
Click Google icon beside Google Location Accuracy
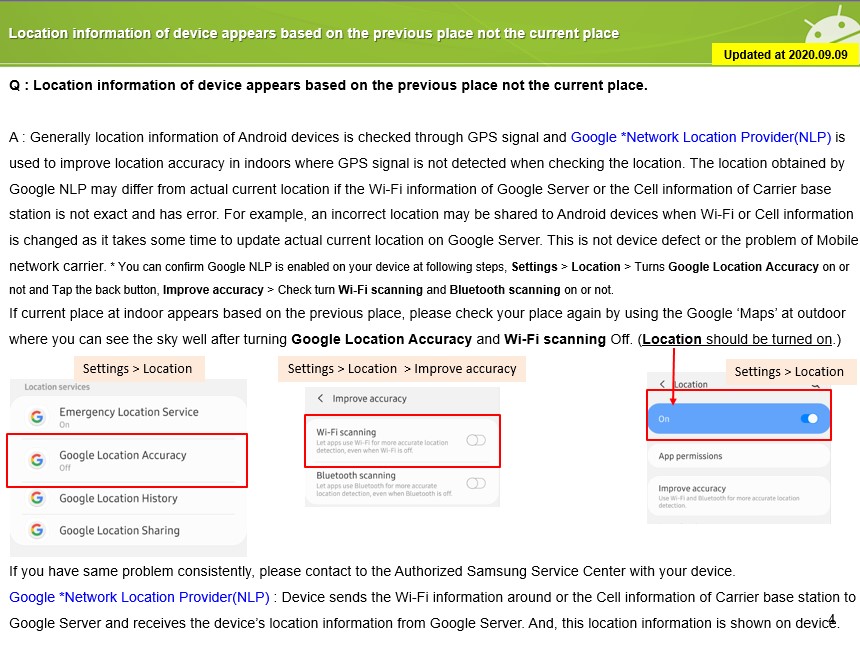coord(37,460)
